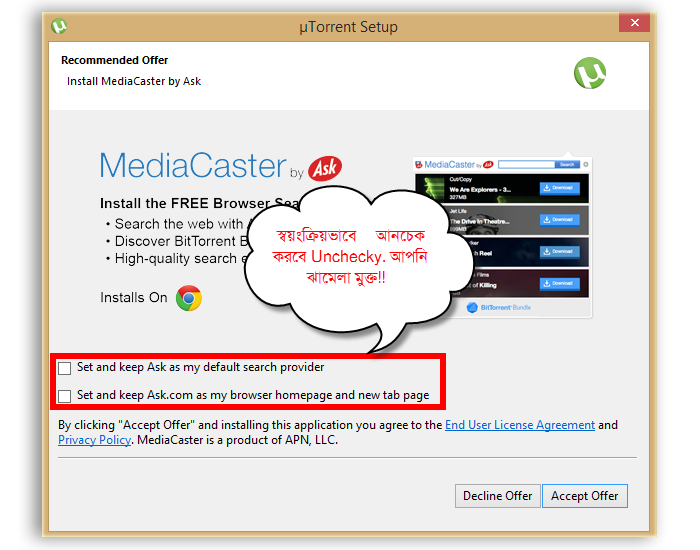Click the Decline Offer button
This screenshot has height=550, width=700.
click(x=497, y=496)
